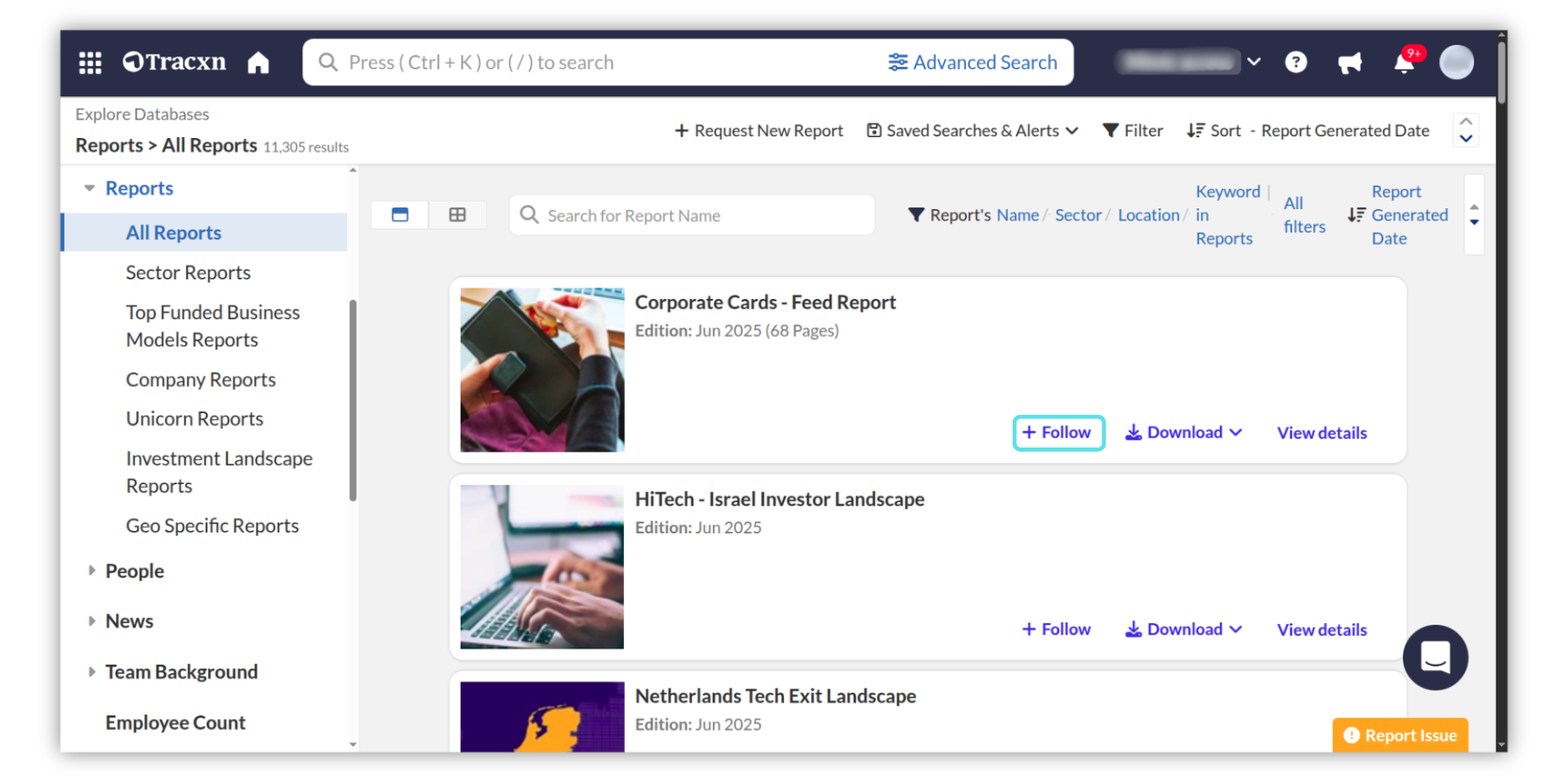Screen dimensions: 1568x784
Task: Go to home via house icon
Action: pos(258,63)
